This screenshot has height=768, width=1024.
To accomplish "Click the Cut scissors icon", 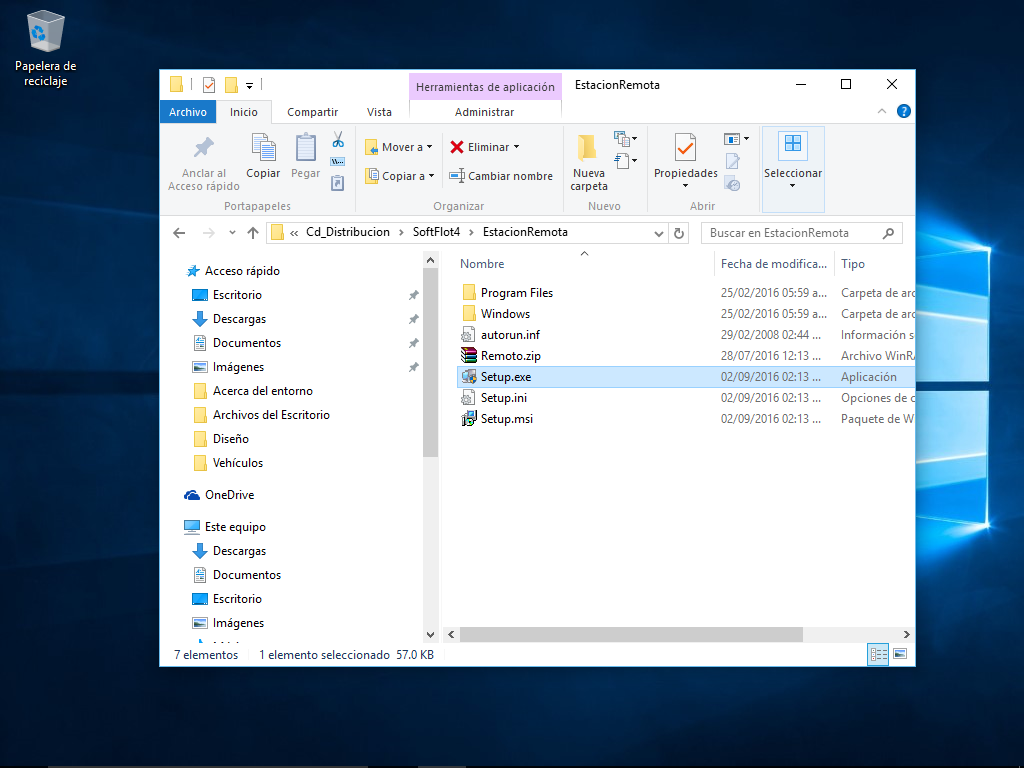I will [x=338, y=140].
